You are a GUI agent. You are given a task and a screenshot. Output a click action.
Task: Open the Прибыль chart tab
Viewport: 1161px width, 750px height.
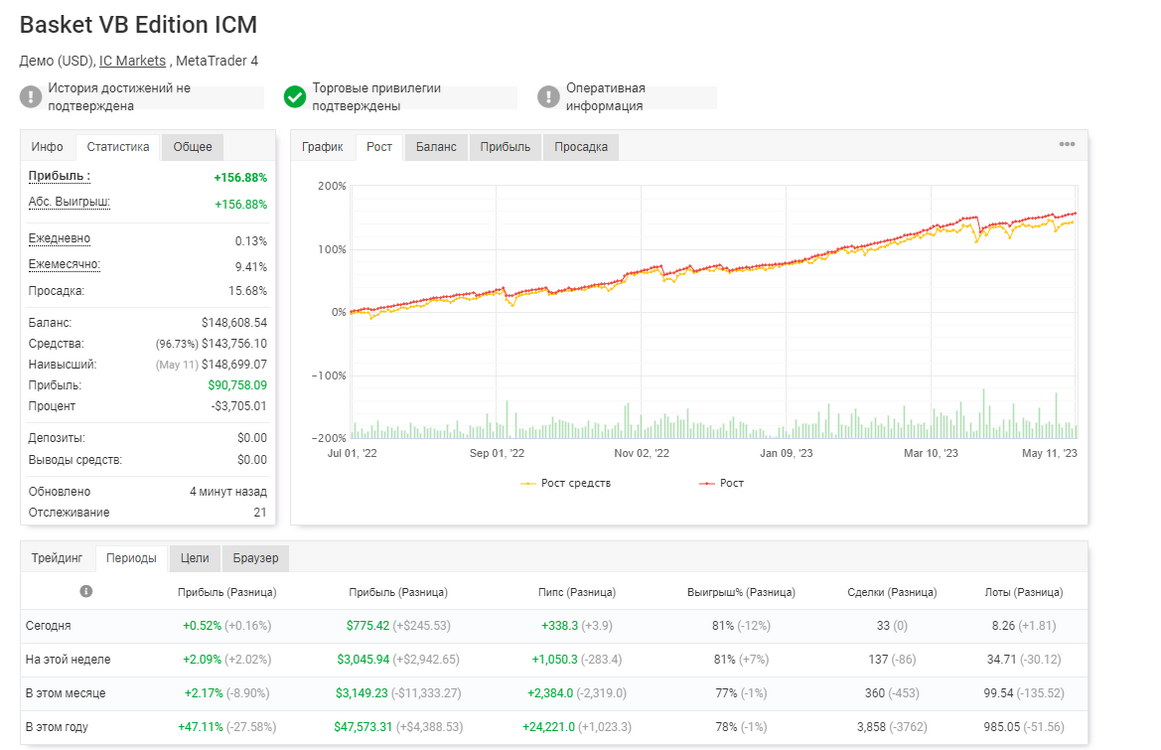pos(505,147)
